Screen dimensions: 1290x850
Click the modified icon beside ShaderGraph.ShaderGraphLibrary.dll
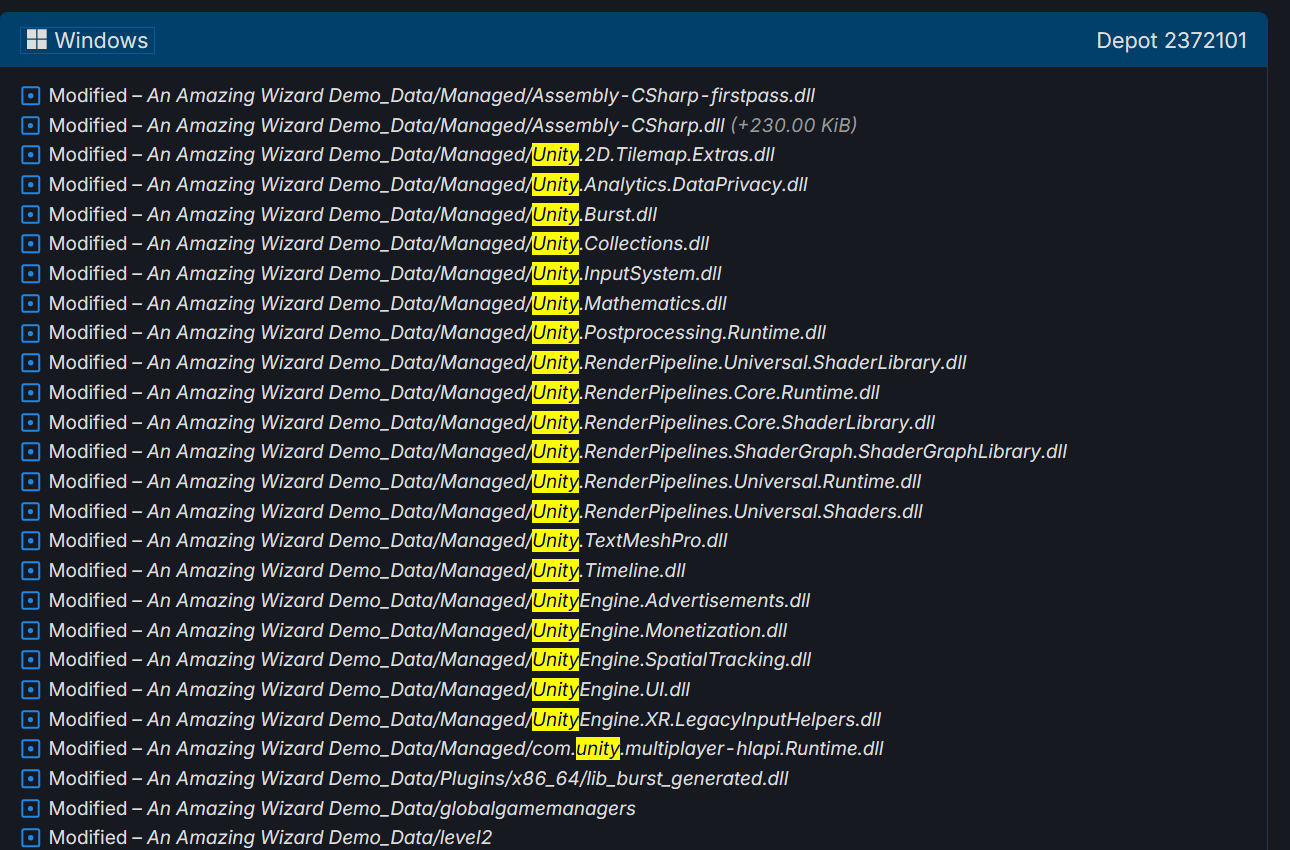point(30,452)
